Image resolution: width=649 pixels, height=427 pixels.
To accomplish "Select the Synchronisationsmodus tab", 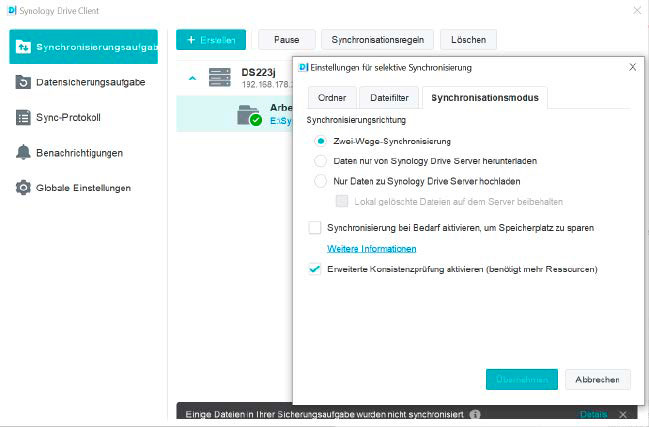I will click(485, 98).
